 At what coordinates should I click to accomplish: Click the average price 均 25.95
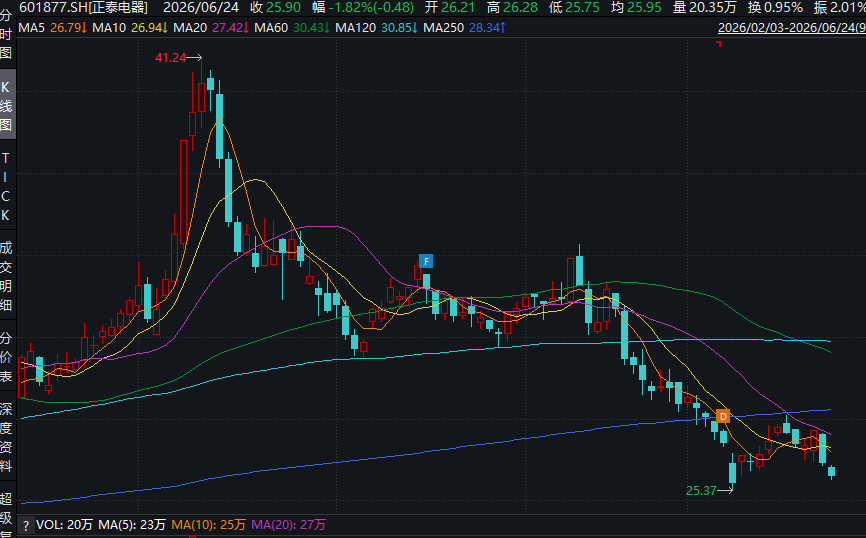[637, 7]
